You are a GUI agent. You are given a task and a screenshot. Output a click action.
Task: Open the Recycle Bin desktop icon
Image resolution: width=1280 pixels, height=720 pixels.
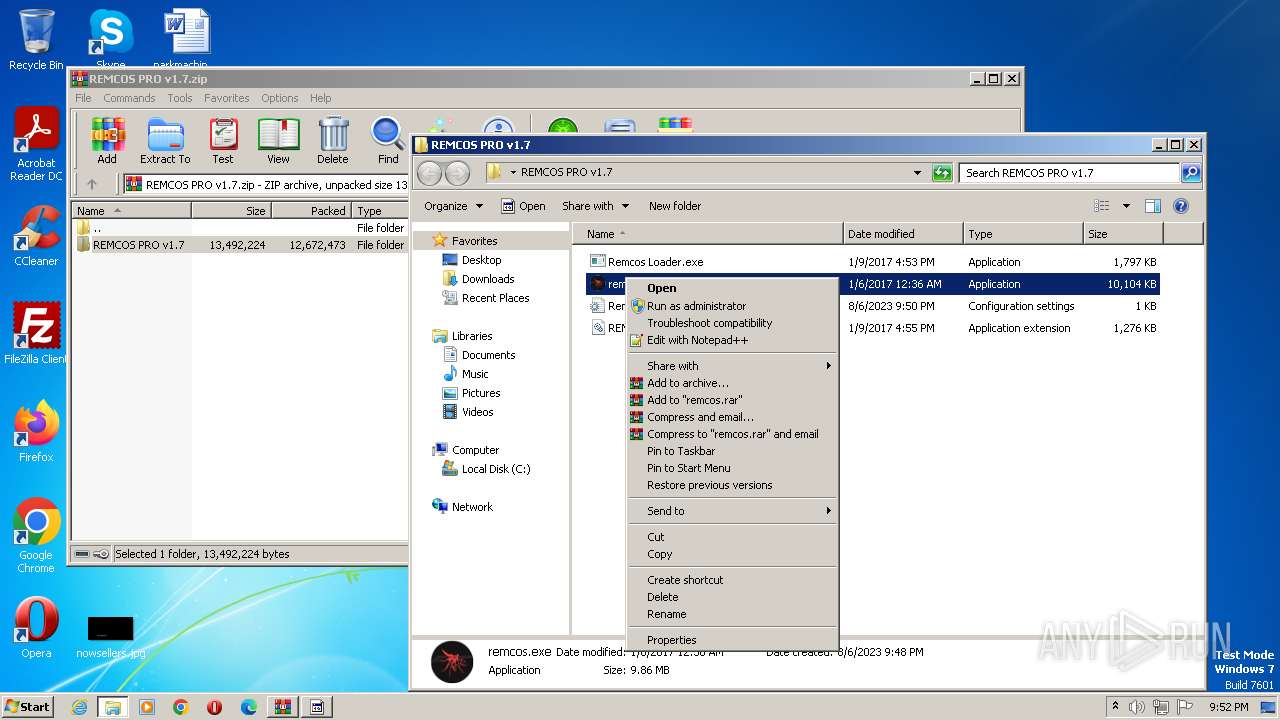tap(36, 40)
